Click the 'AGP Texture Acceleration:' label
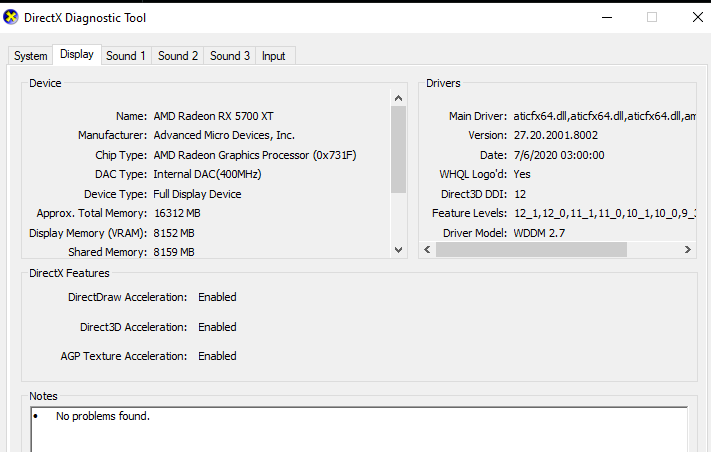 click(124, 356)
